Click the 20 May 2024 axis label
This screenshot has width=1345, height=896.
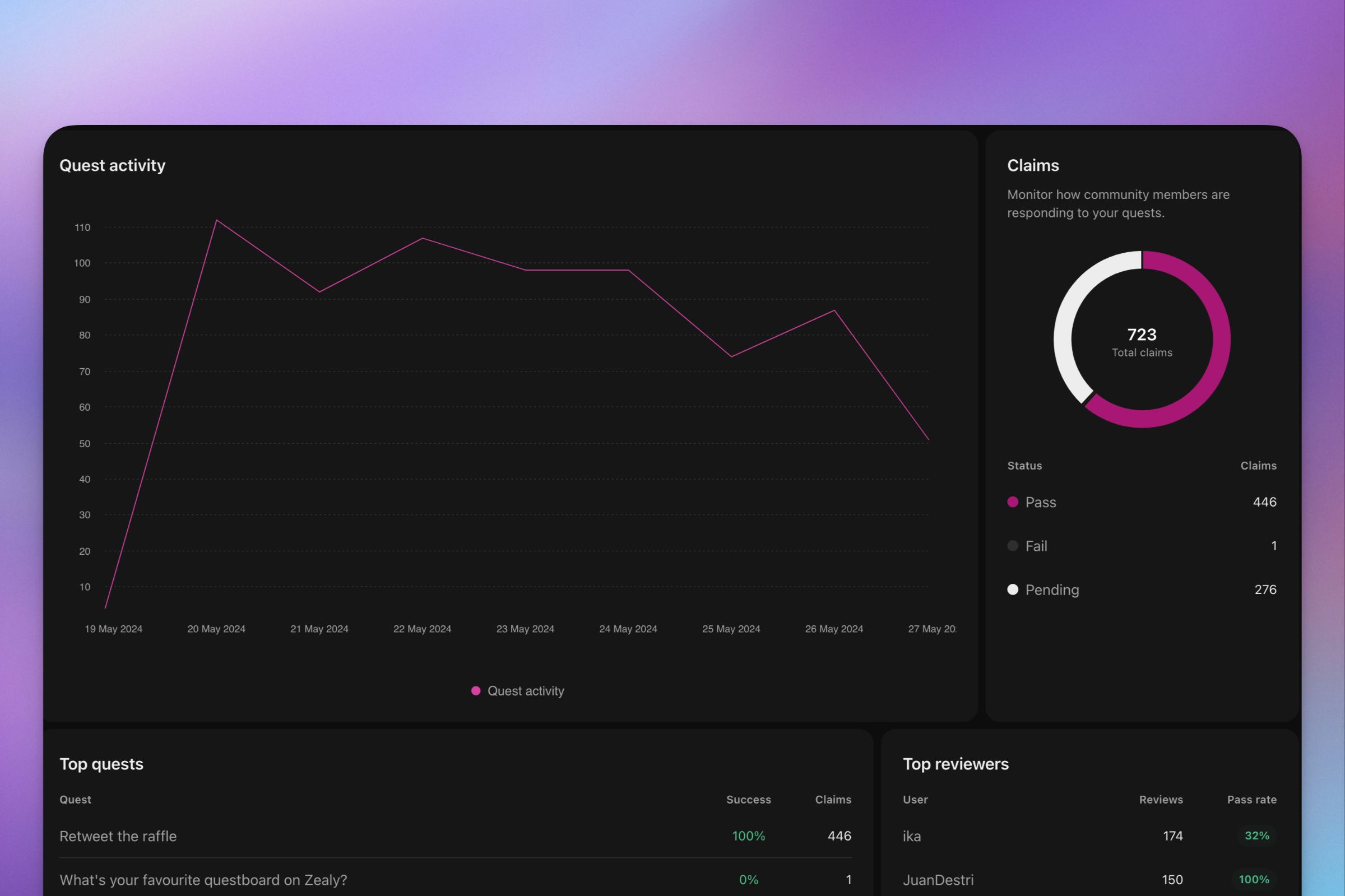(x=216, y=629)
